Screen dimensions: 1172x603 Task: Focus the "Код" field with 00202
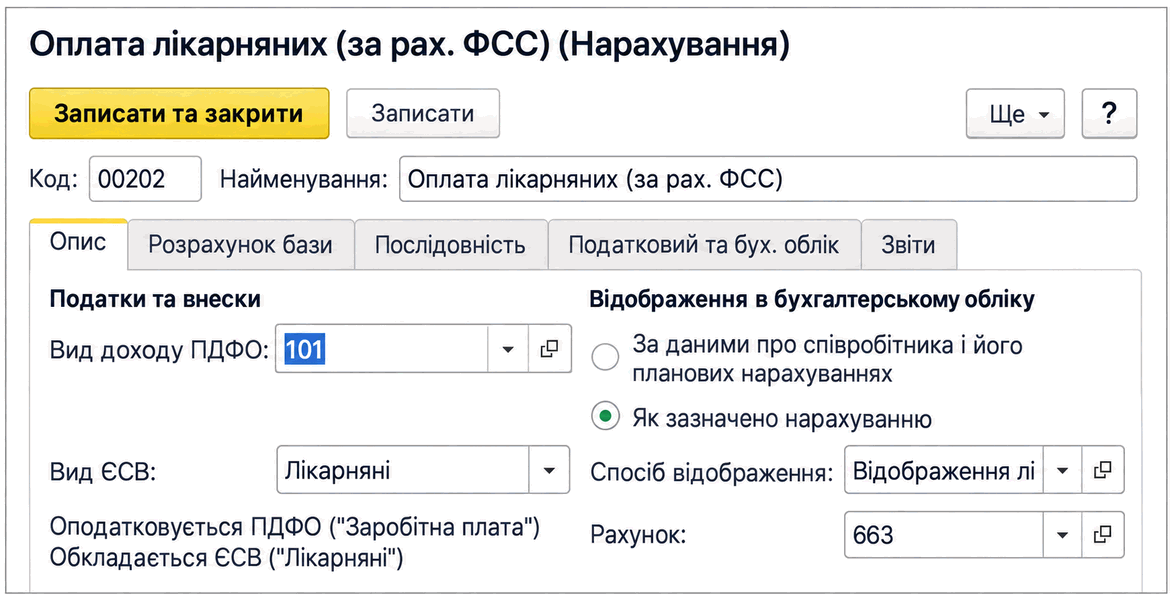[145, 179]
